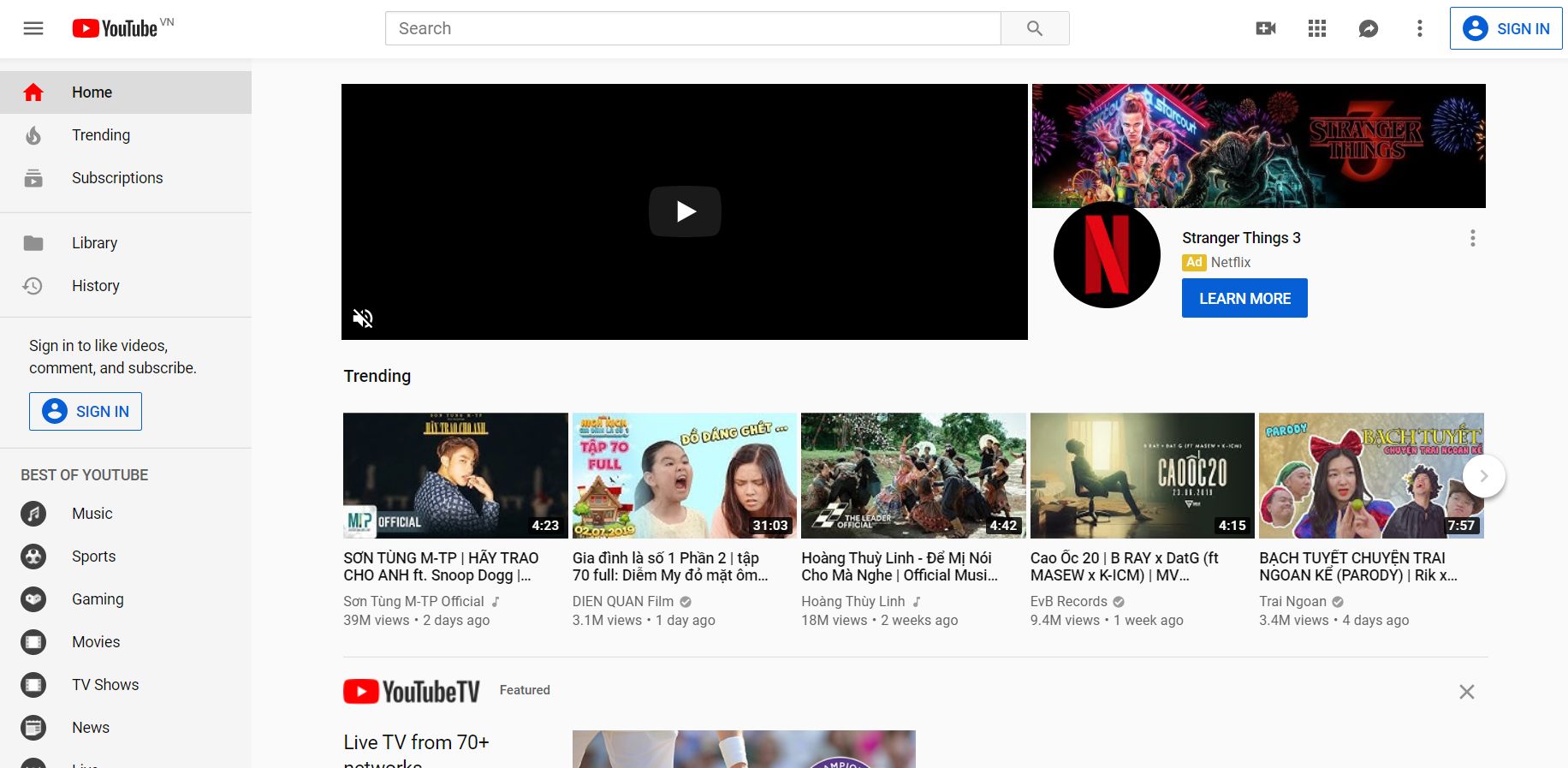Image resolution: width=1568 pixels, height=768 pixels.
Task: Open the hamburger guide menu
Action: coord(33,28)
